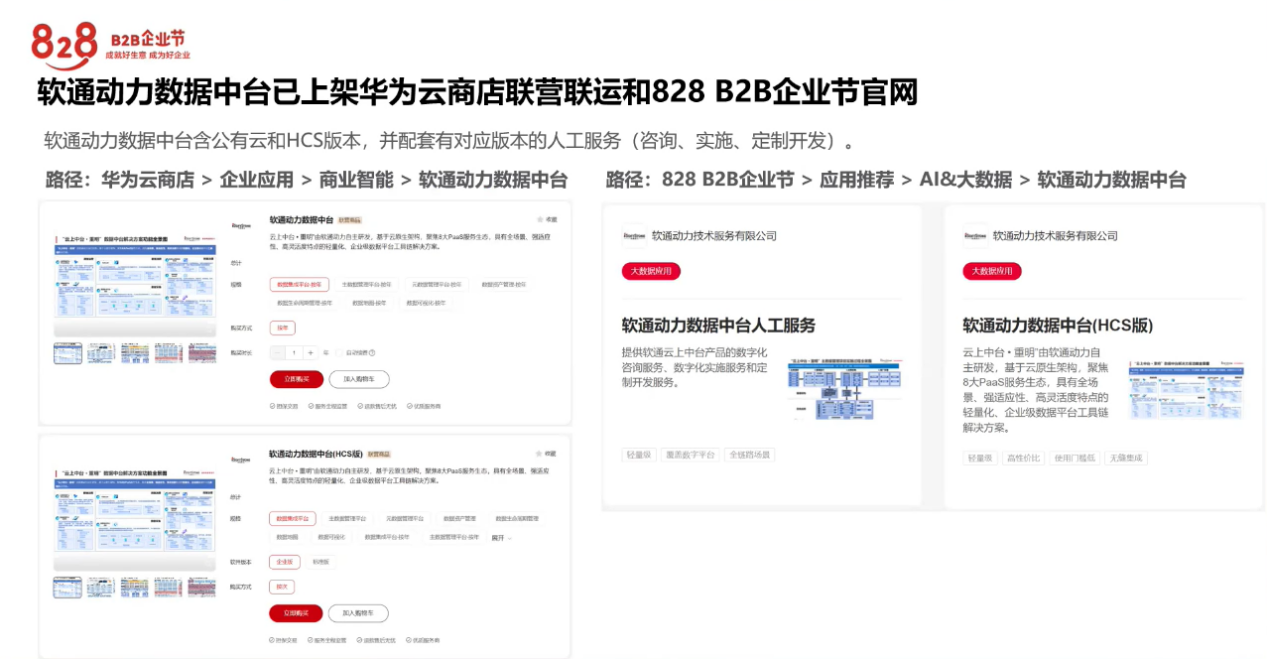
Task: Click 无限集成 tag on the HCS版 card
Action: (x=1126, y=458)
